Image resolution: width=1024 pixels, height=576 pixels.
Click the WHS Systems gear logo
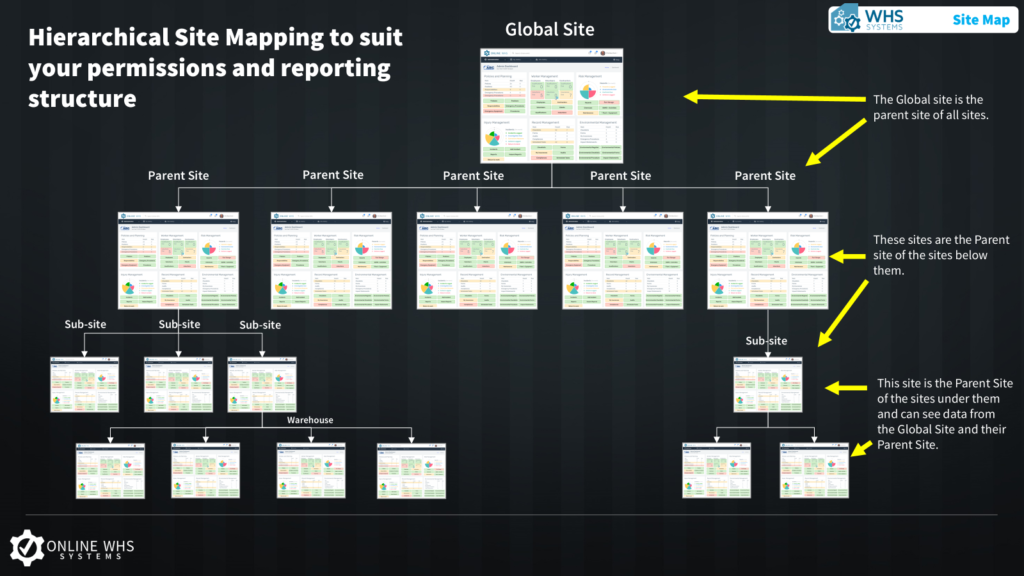845,19
